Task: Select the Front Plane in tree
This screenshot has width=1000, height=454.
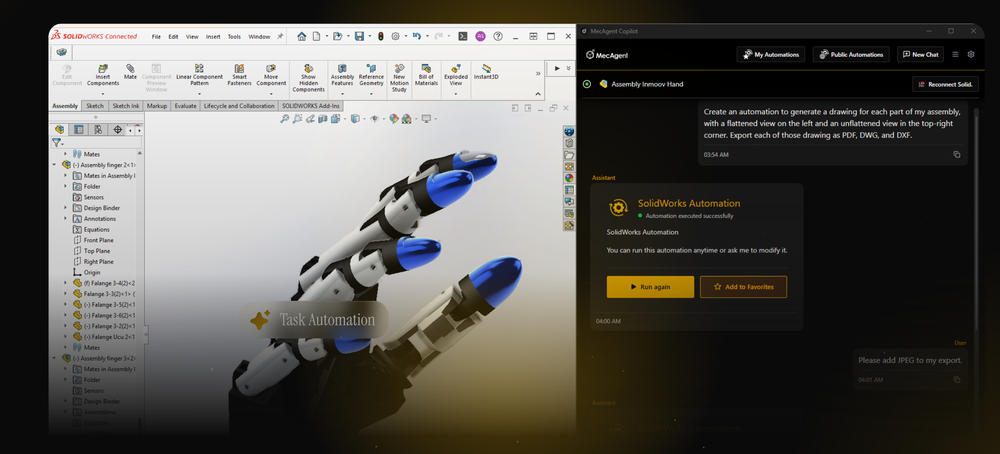Action: [93, 240]
